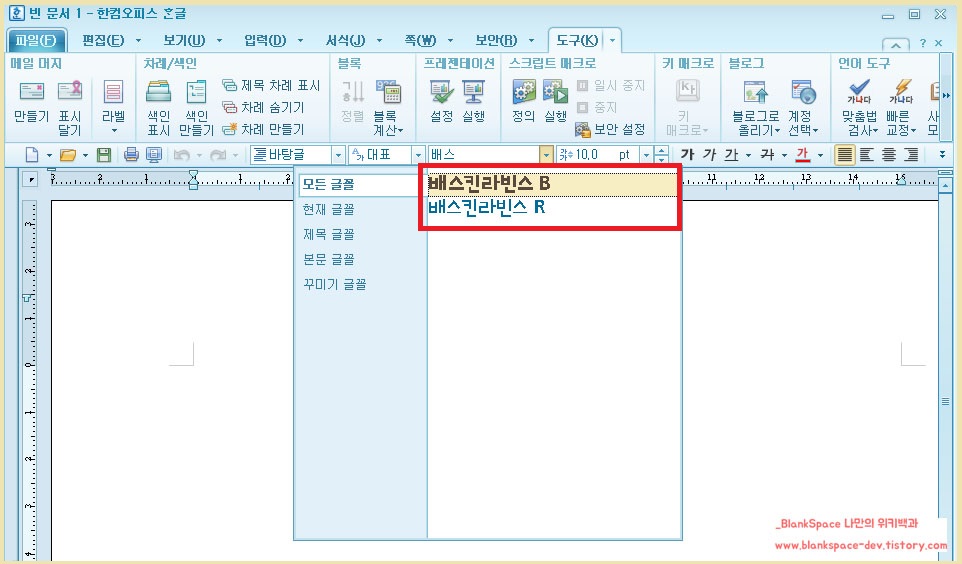Viewport: 962px width, 564px height.
Task: Click the font size stepper arrows
Action: click(661, 155)
